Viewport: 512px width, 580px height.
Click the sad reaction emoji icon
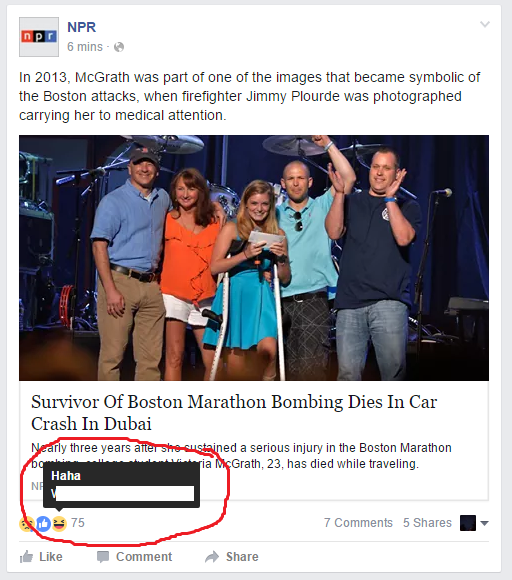[27, 523]
